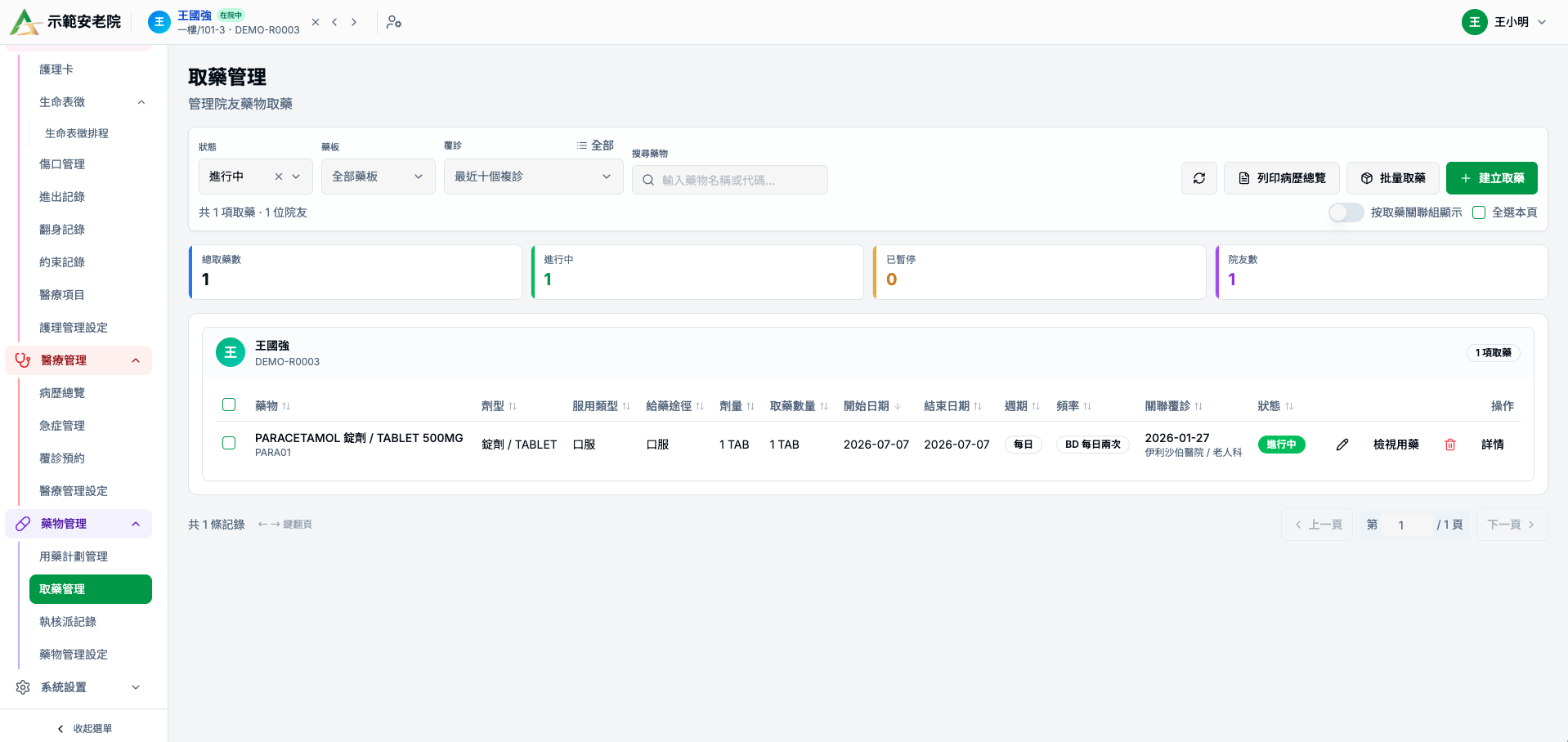Open the 狀態 dropdown
This screenshot has height=742, width=1568.
pyautogui.click(x=256, y=177)
